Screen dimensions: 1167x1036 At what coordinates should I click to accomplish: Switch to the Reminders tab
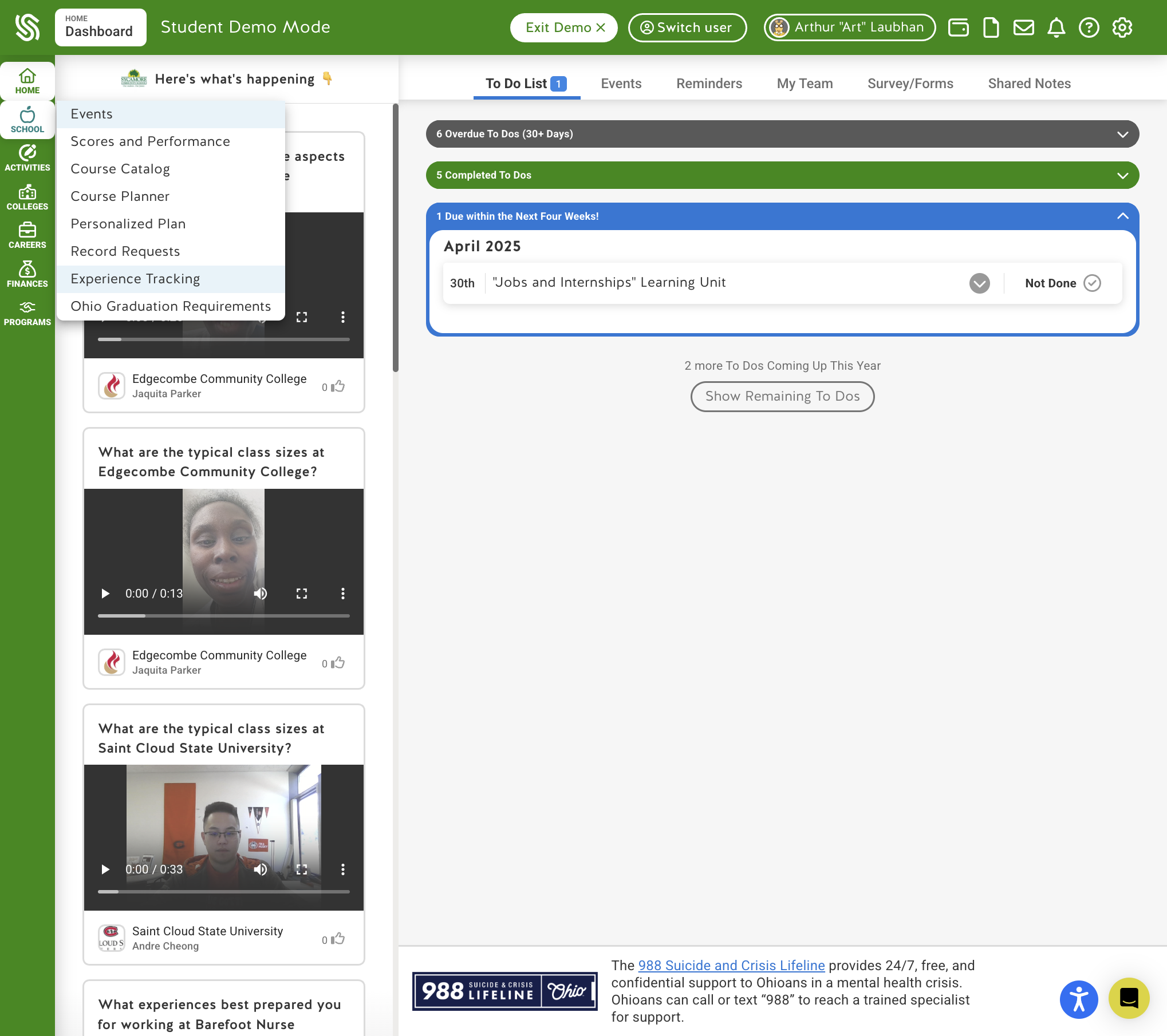tap(709, 84)
